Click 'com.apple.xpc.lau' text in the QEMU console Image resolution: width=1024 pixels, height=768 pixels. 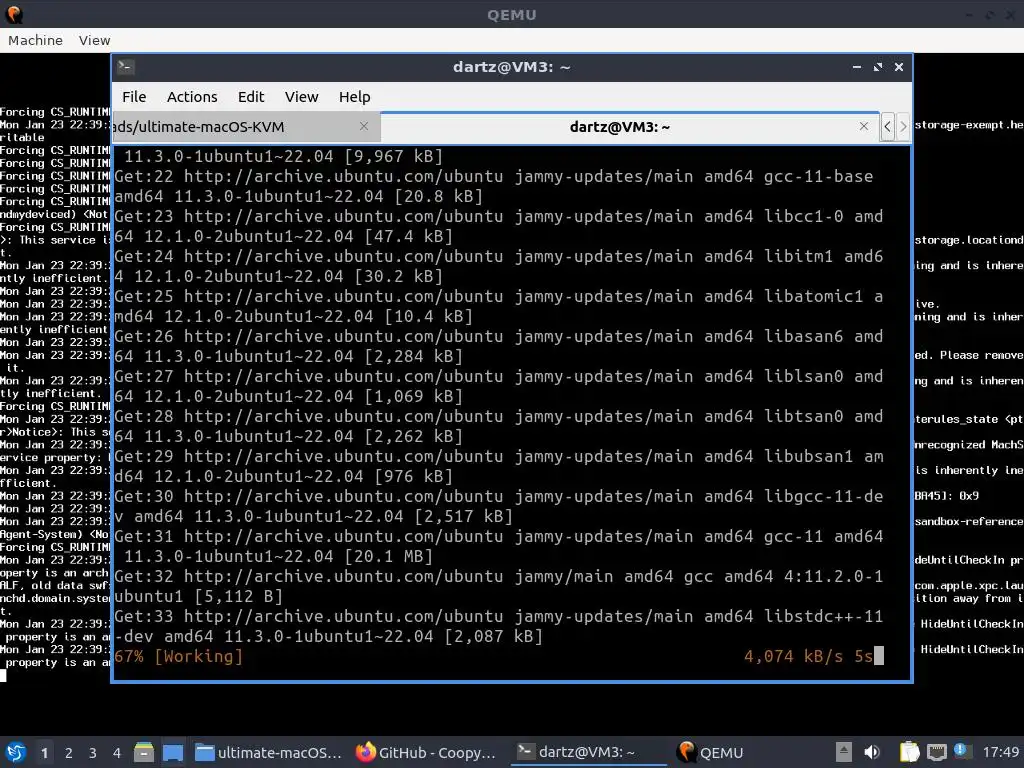click(x=969, y=585)
